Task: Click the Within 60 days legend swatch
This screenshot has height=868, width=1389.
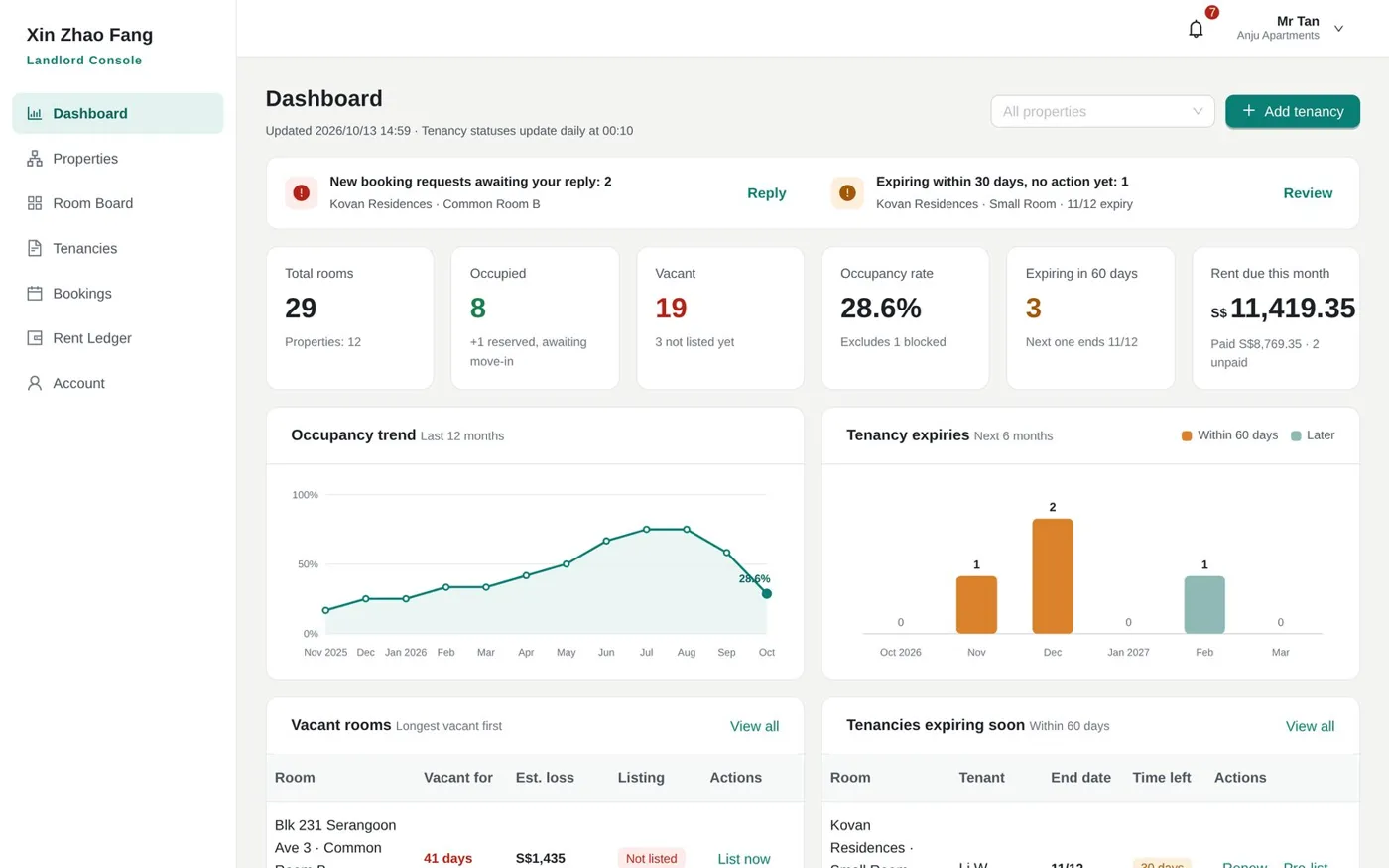Action: 1187,435
